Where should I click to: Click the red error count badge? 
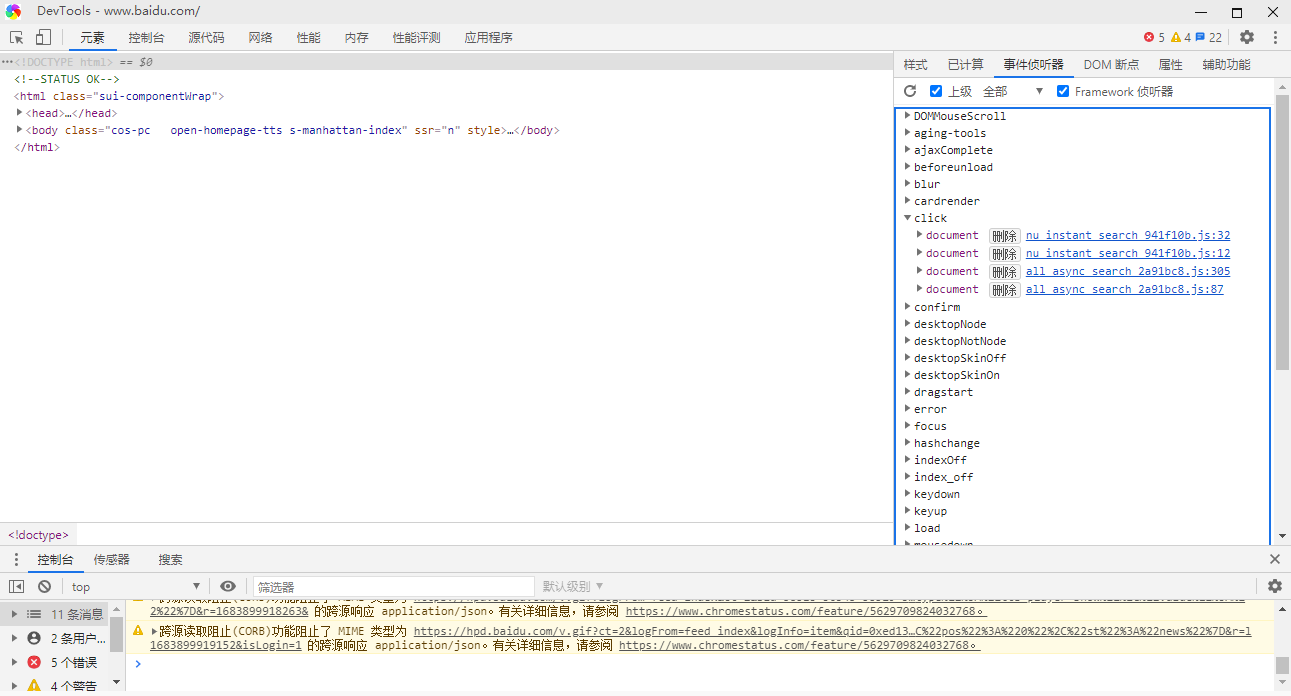click(x=1154, y=37)
